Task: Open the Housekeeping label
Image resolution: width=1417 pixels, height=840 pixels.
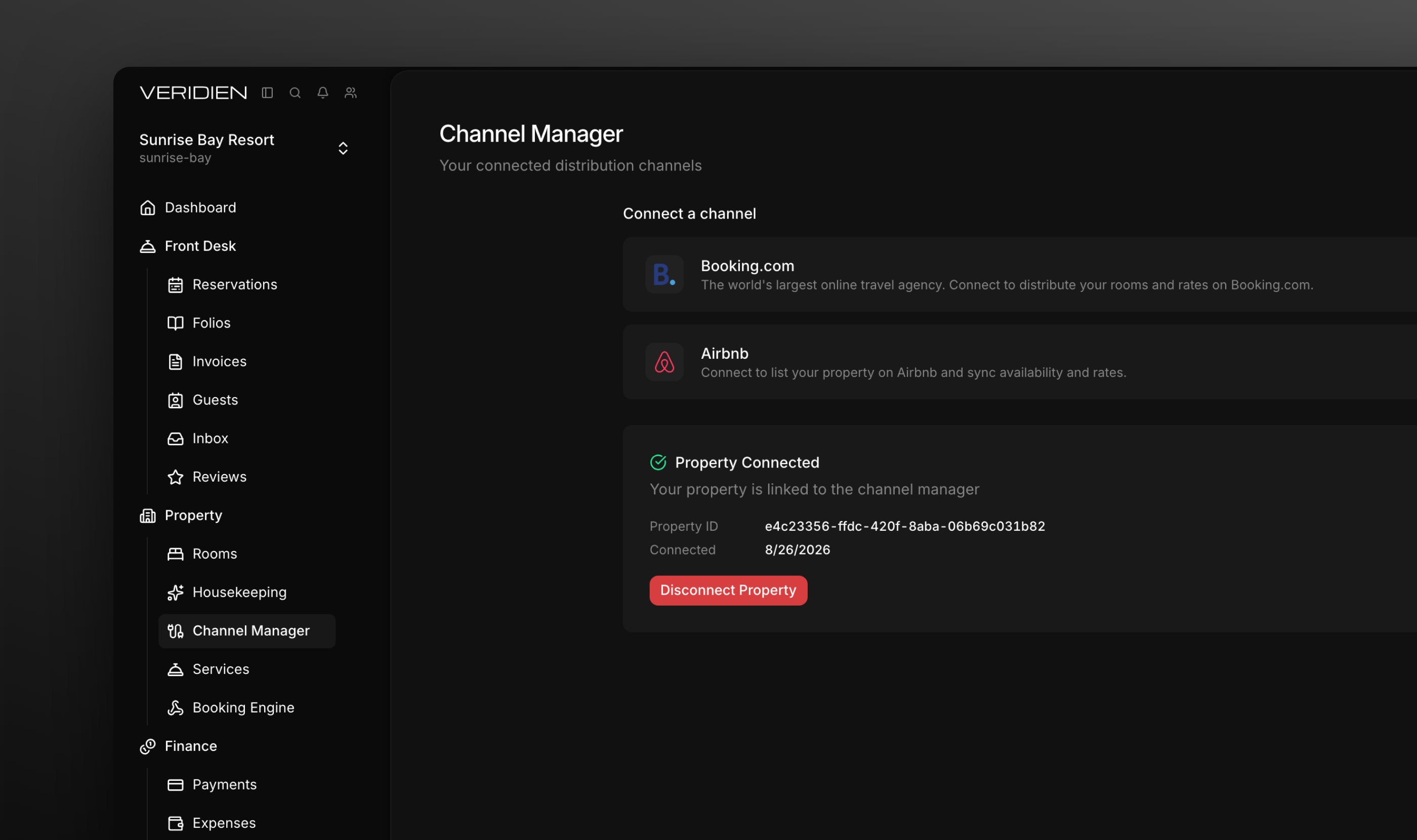Action: point(239,592)
